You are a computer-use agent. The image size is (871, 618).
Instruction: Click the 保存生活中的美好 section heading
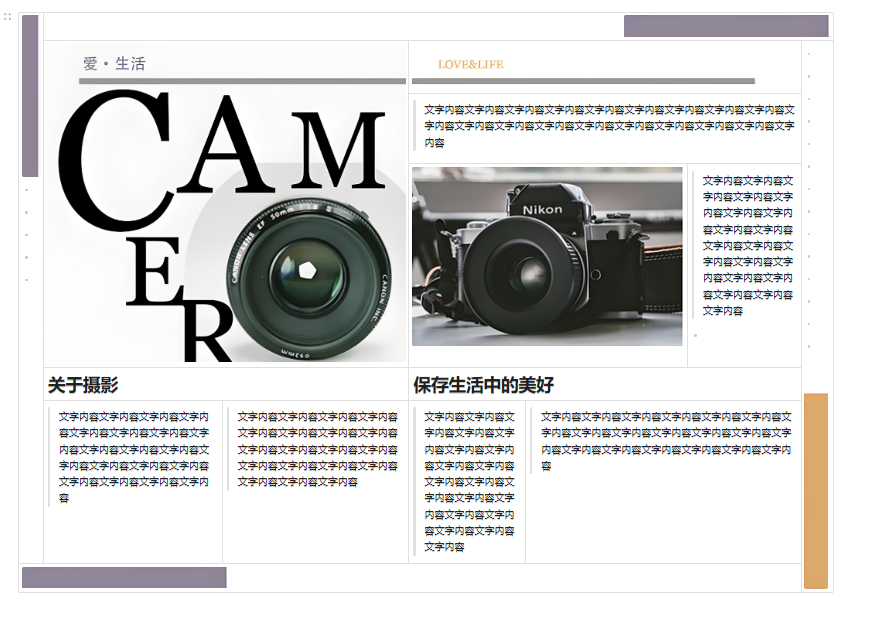click(483, 385)
